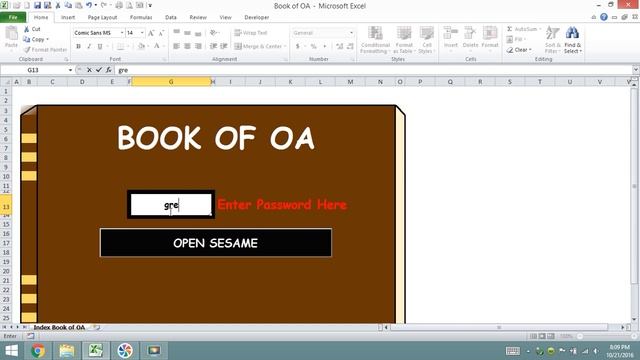Open the Name Box dropdown for G13
The image size is (640, 360).
[x=70, y=70]
